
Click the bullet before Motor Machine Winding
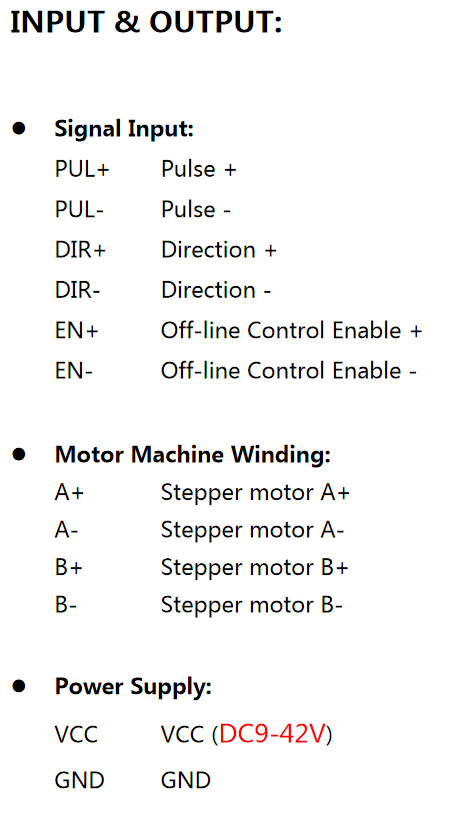(19, 454)
